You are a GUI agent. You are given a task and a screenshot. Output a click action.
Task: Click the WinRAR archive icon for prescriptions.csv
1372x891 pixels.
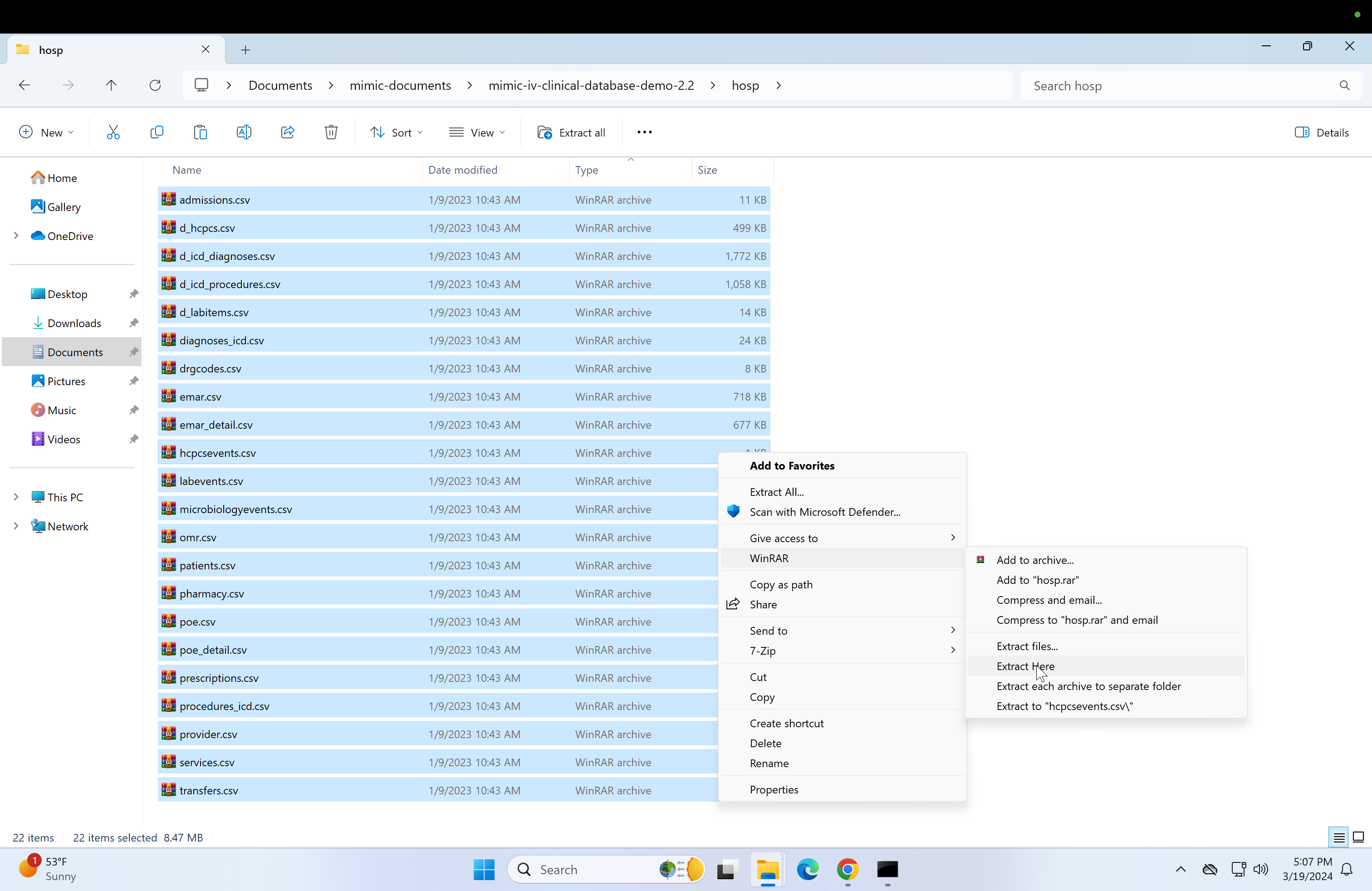coord(167,677)
